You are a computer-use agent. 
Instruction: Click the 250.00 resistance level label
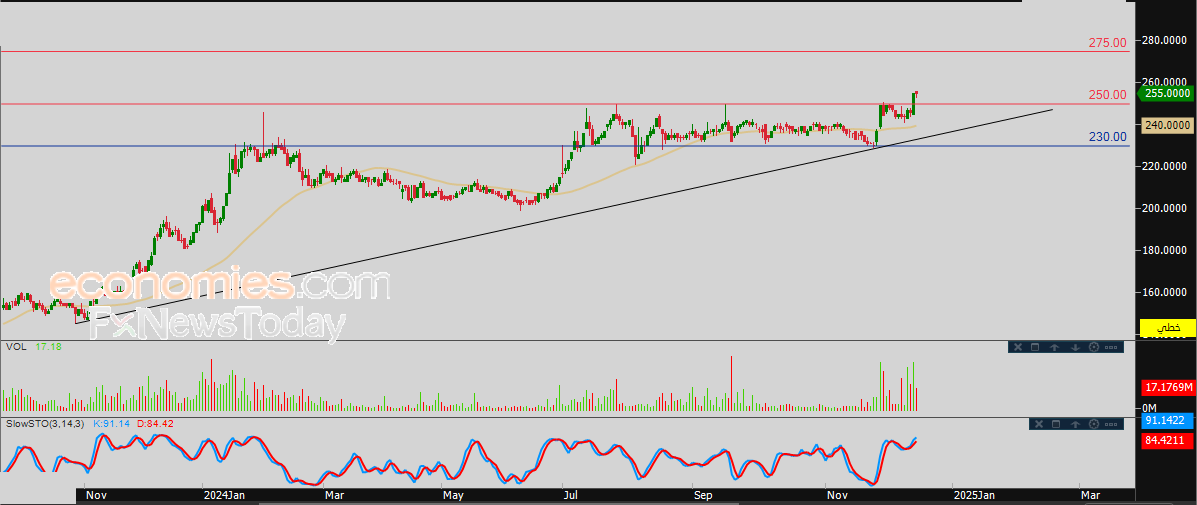coord(1107,95)
